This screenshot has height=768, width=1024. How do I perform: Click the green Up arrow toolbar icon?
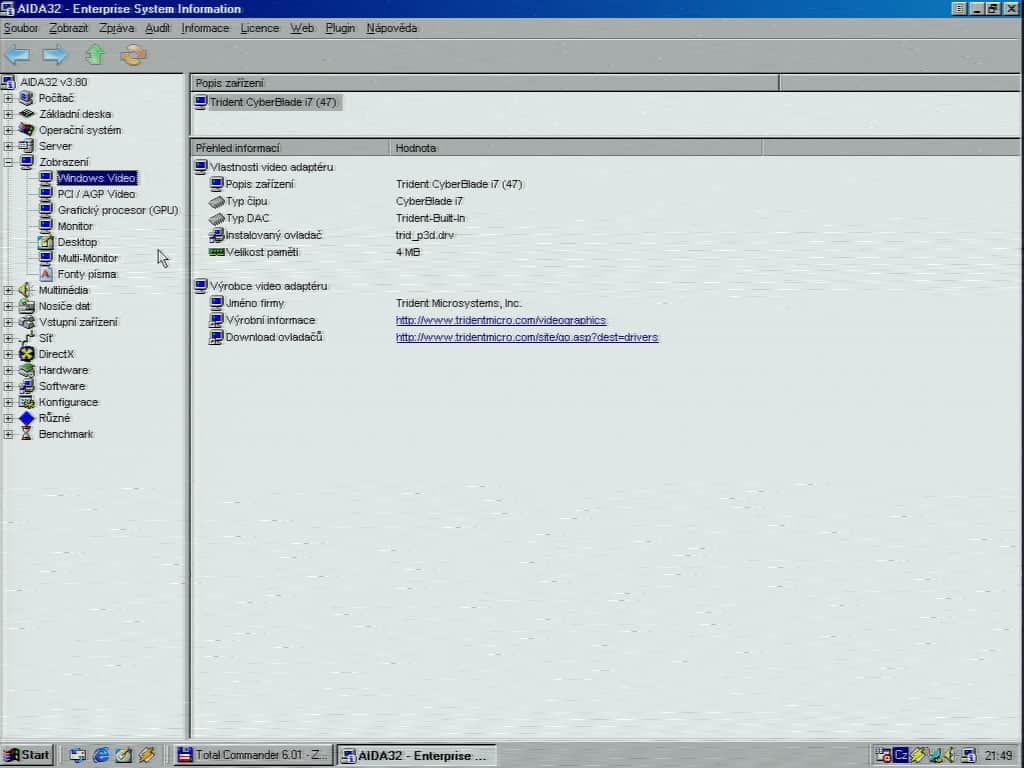[95, 54]
